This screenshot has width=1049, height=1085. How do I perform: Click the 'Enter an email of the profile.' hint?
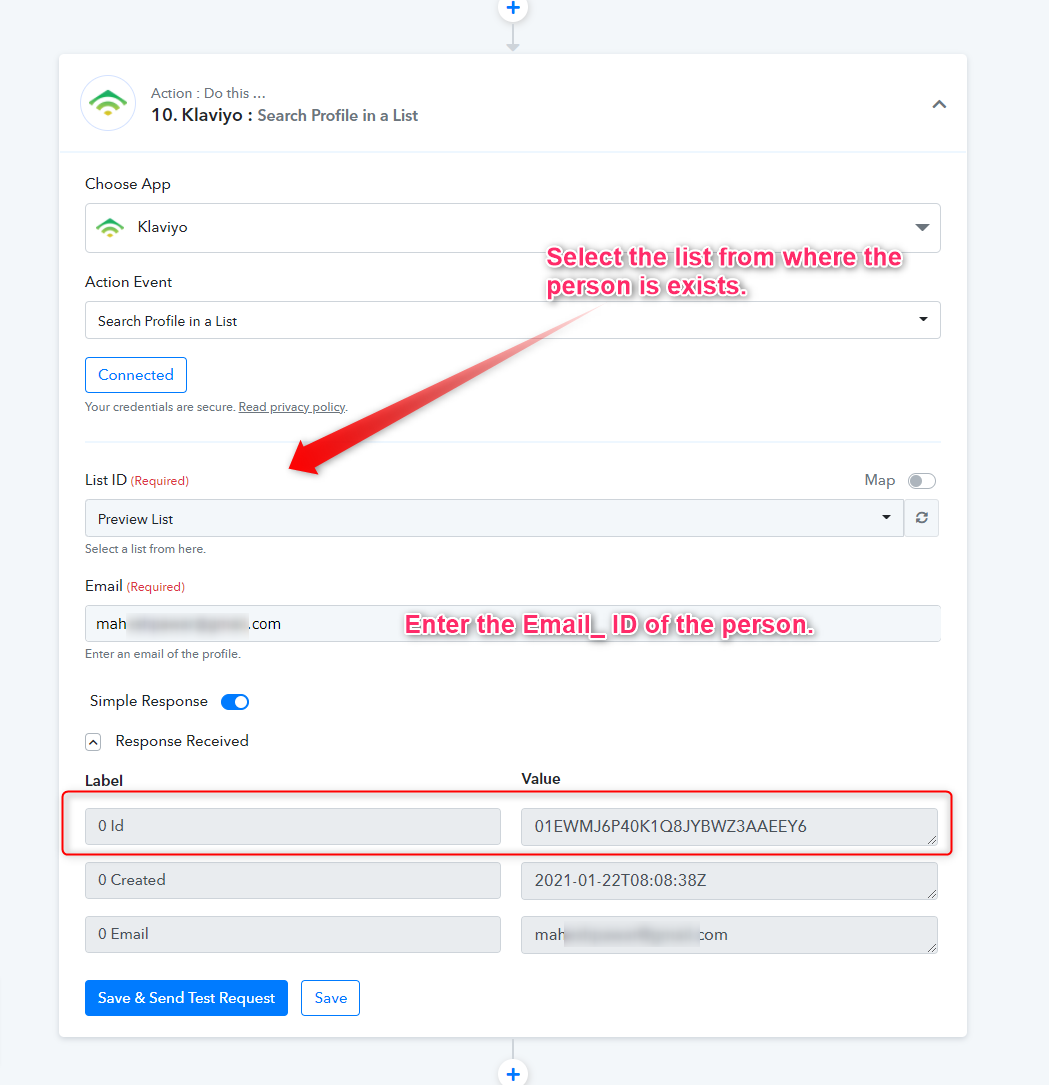163,654
